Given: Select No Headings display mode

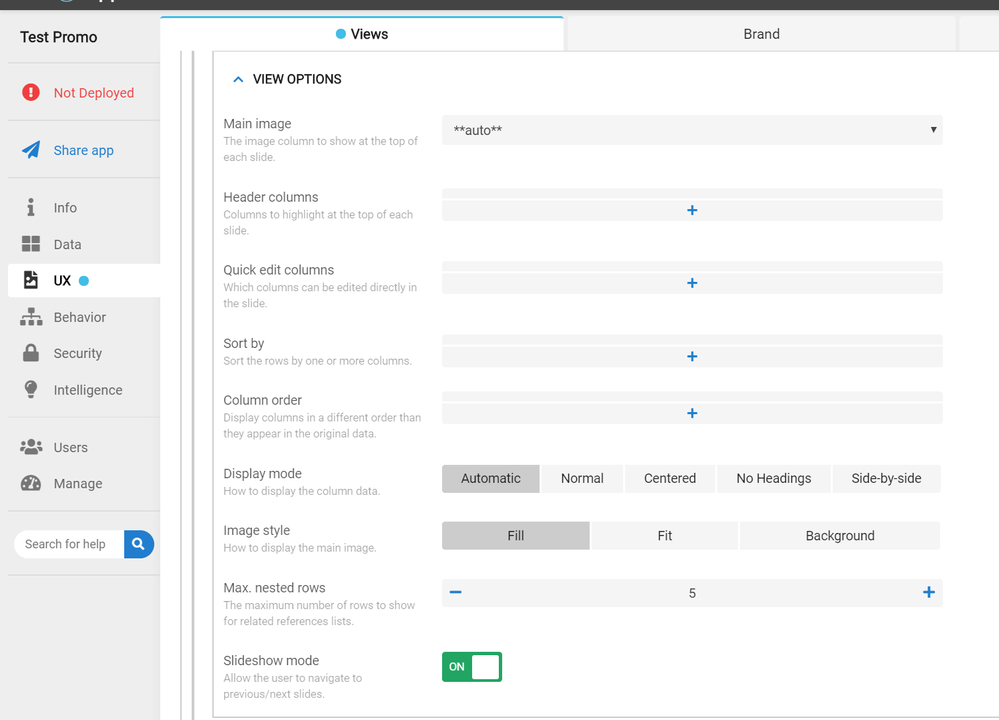Looking at the screenshot, I should pos(773,479).
